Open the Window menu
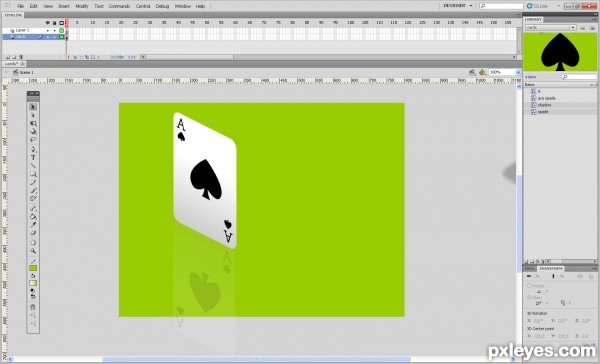 tap(183, 6)
